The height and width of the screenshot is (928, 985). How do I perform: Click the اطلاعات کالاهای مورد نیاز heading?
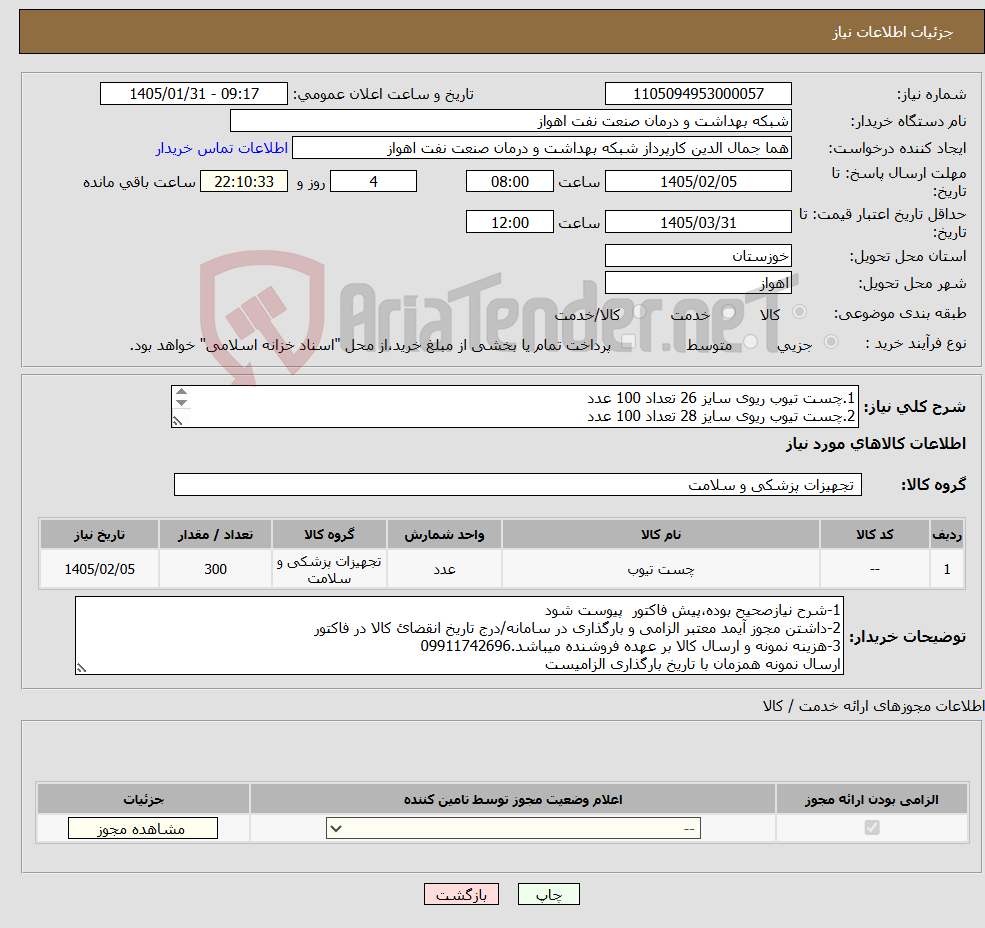tap(876, 444)
